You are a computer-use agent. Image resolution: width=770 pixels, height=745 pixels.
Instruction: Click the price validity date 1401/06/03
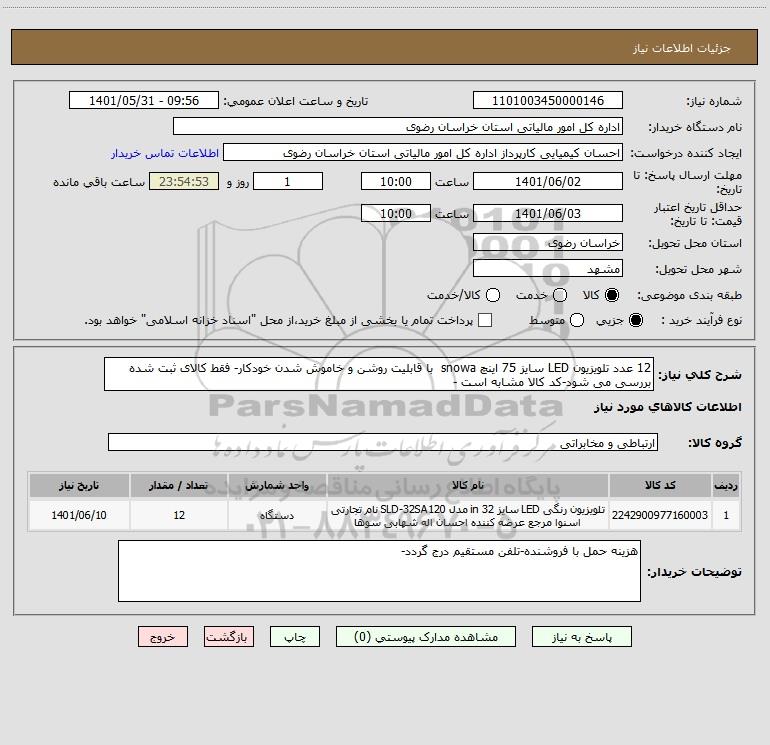[548, 214]
